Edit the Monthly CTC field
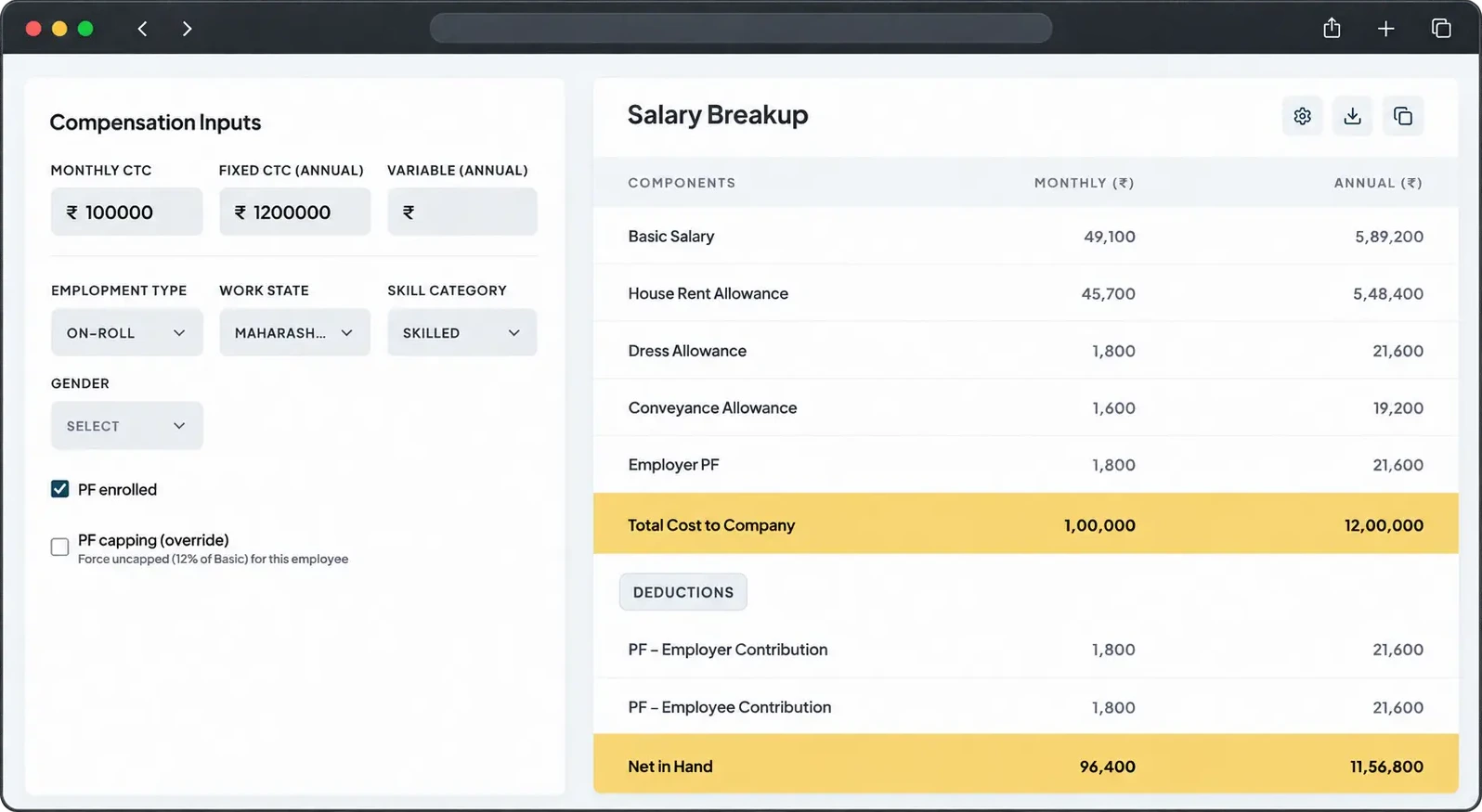This screenshot has width=1482, height=812. pos(126,212)
